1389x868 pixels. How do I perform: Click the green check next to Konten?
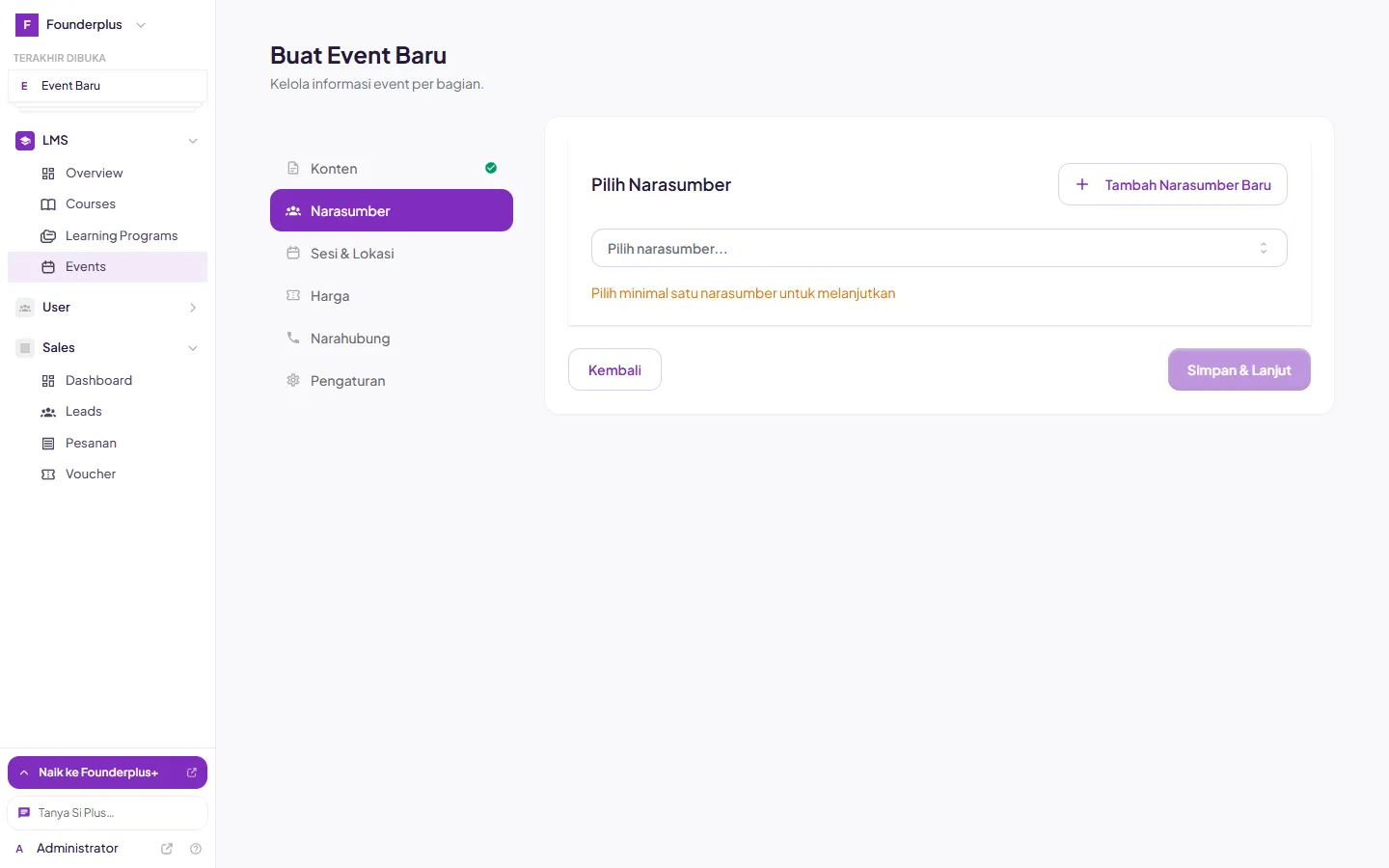coord(491,168)
